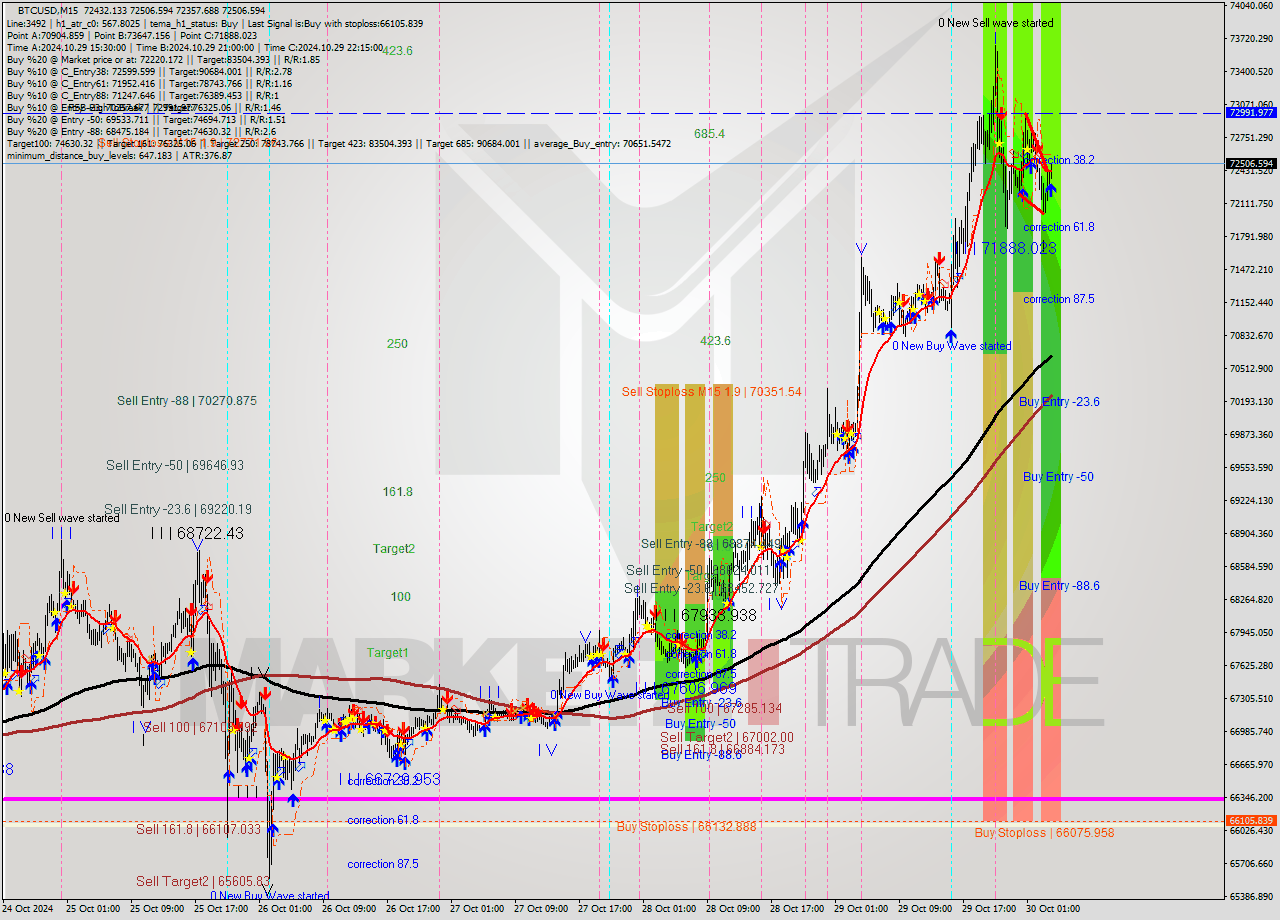The width and height of the screenshot is (1280, 920).
Task: Select the 'Buy Entry -88.6' label on red zone
Action: point(1059,586)
